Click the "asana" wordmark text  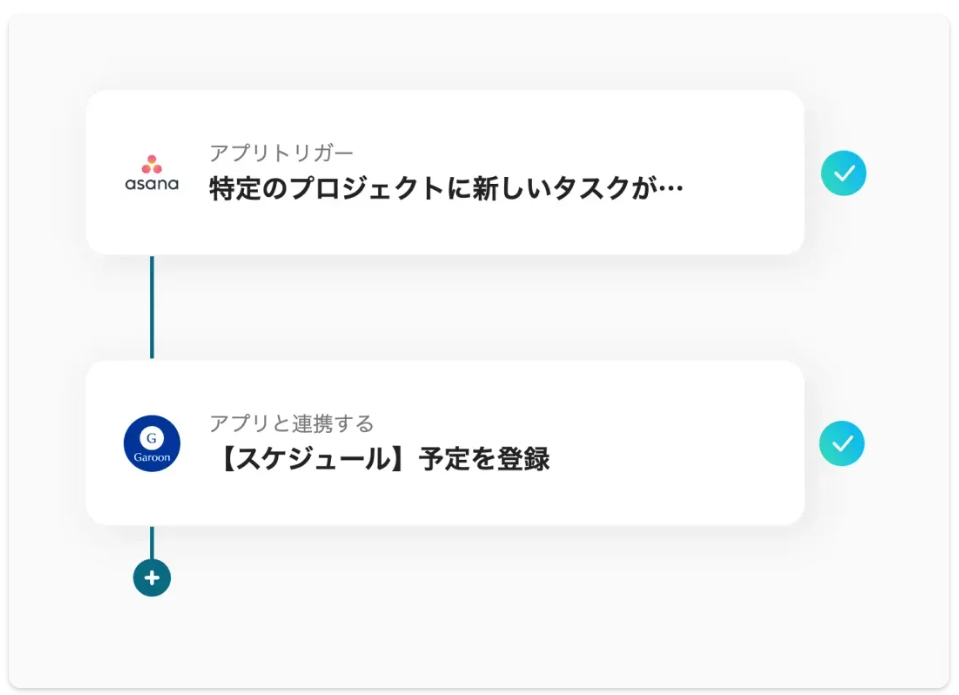pyautogui.click(x=152, y=184)
